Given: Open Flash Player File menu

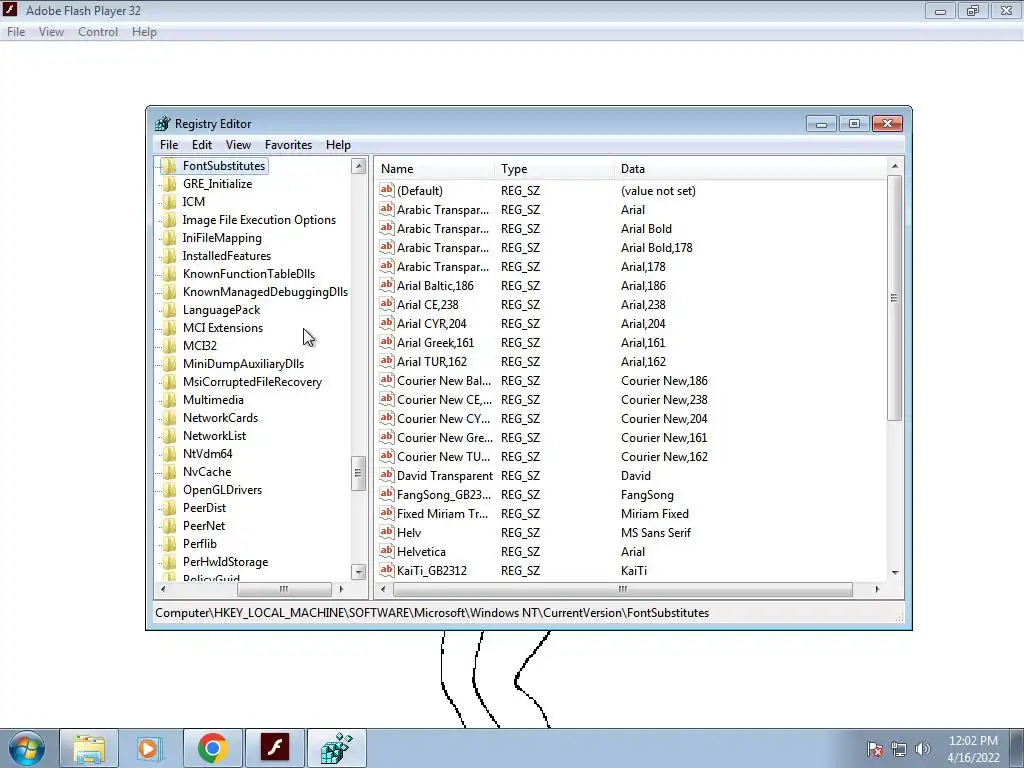Looking at the screenshot, I should point(16,32).
